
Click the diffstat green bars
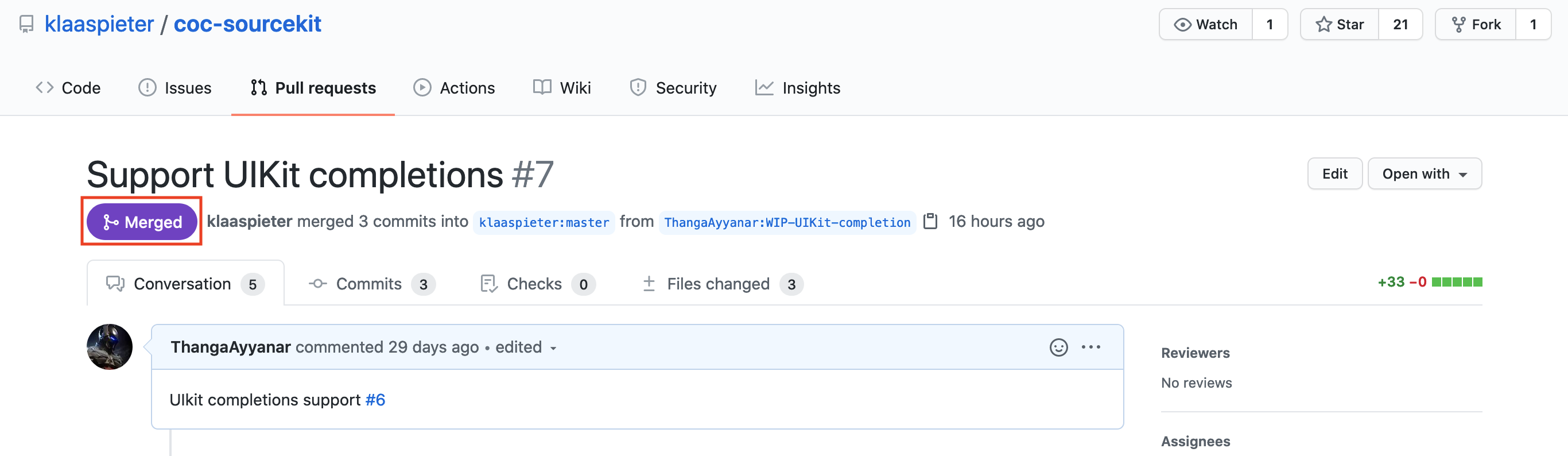pyautogui.click(x=1457, y=282)
